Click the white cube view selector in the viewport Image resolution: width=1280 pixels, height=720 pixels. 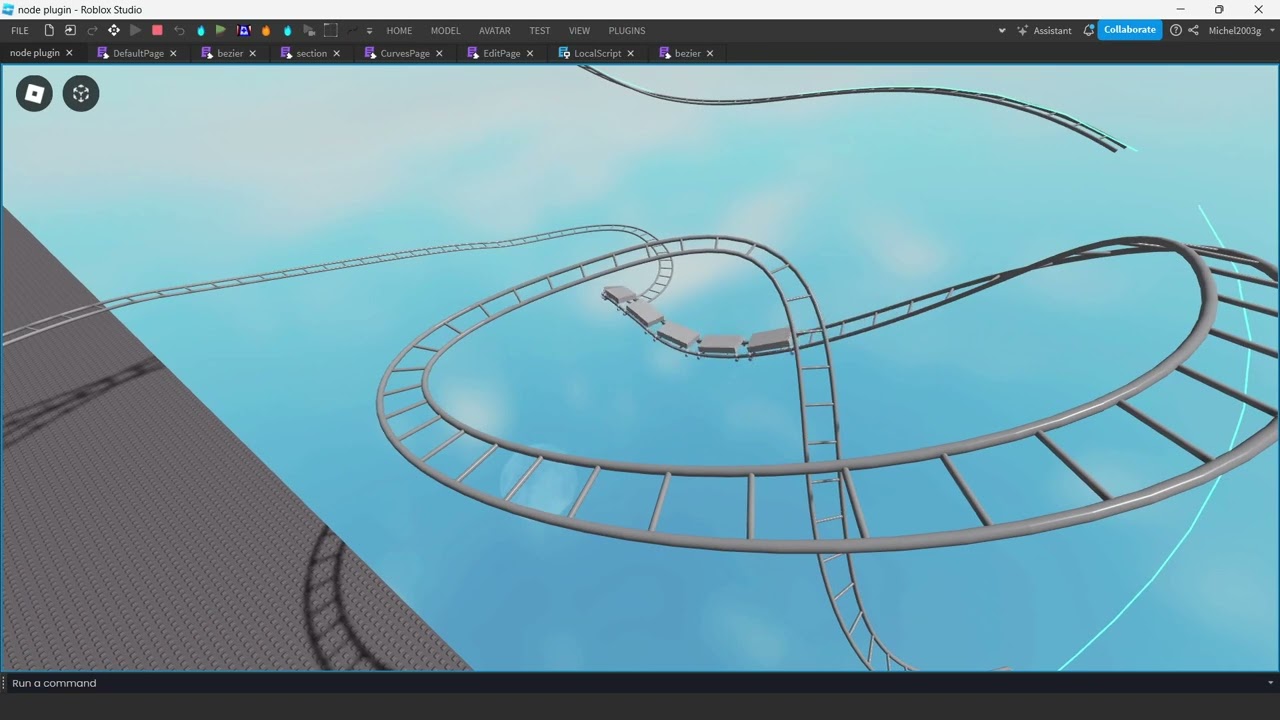pos(34,93)
